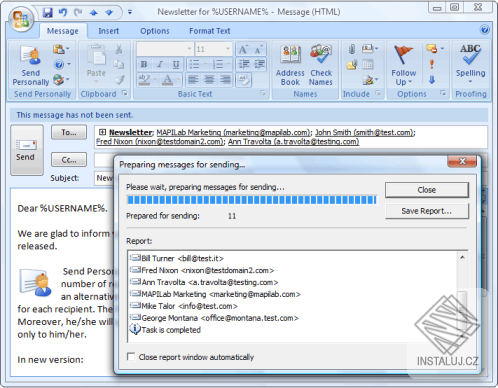Open the Insert ribbon tab

(x=108, y=31)
